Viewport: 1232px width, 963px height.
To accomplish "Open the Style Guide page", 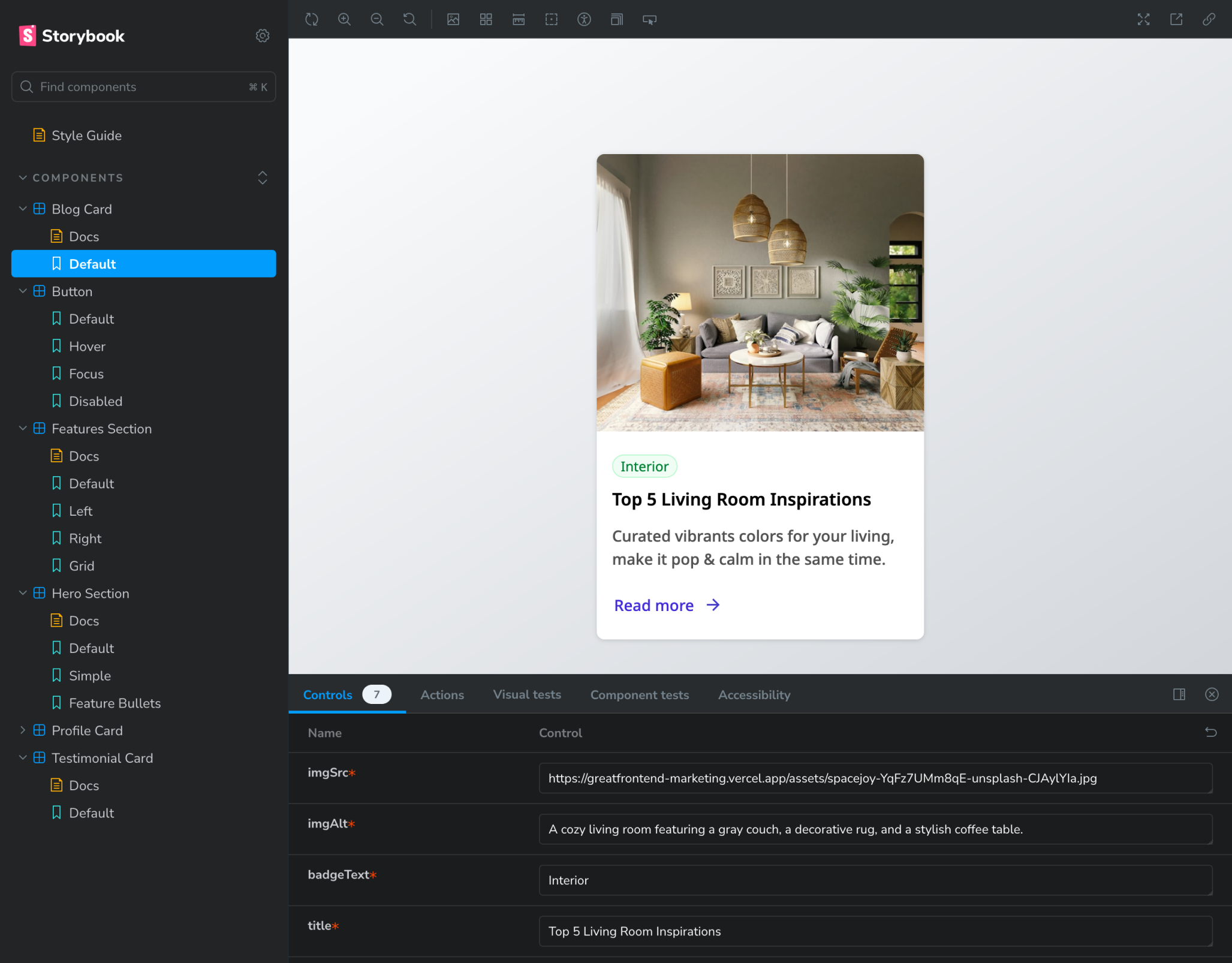I will pyautogui.click(x=86, y=136).
